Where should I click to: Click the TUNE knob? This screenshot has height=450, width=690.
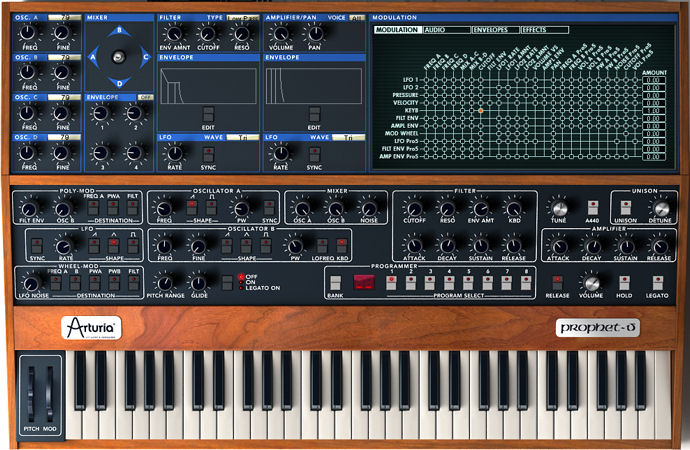click(559, 209)
